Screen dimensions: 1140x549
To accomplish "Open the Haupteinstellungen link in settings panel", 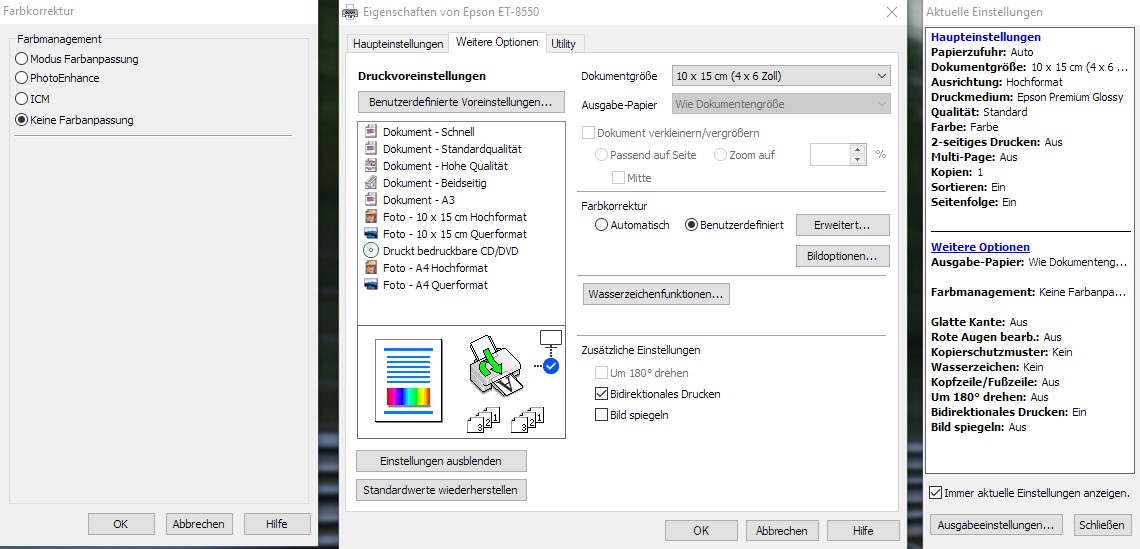I will pyautogui.click(x=986, y=37).
